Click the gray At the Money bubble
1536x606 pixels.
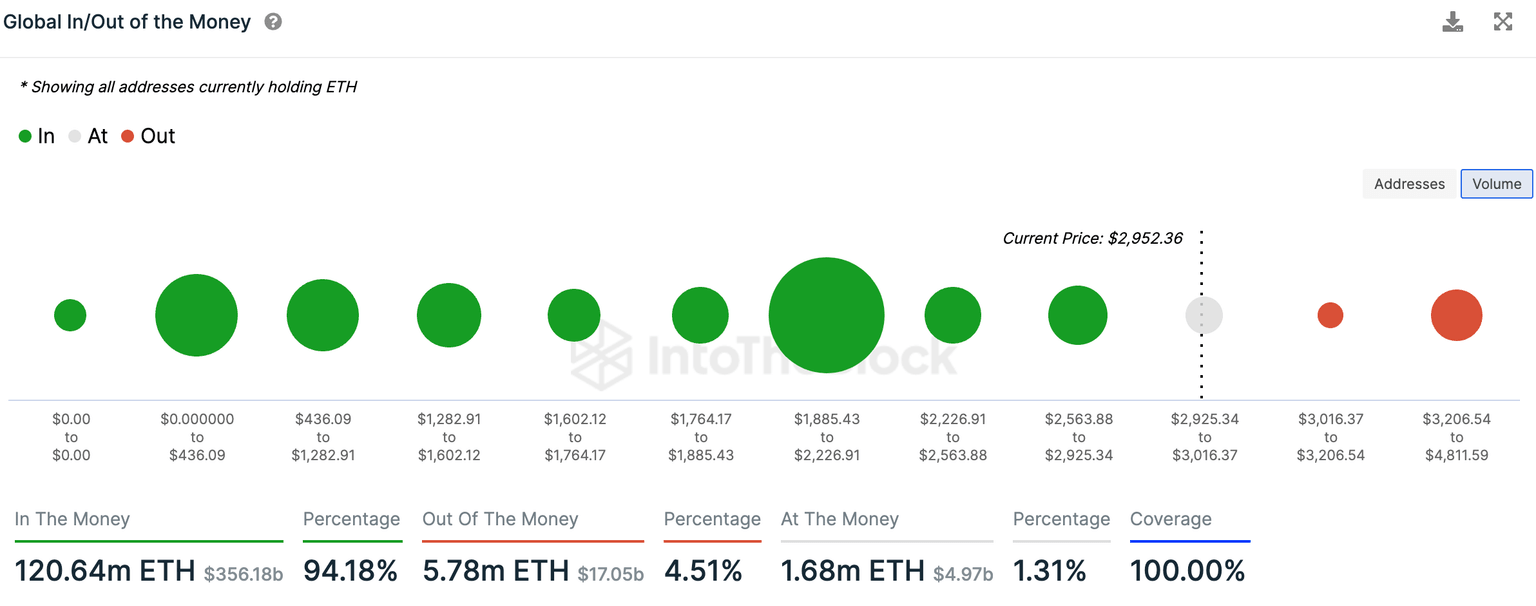pyautogui.click(x=1204, y=315)
